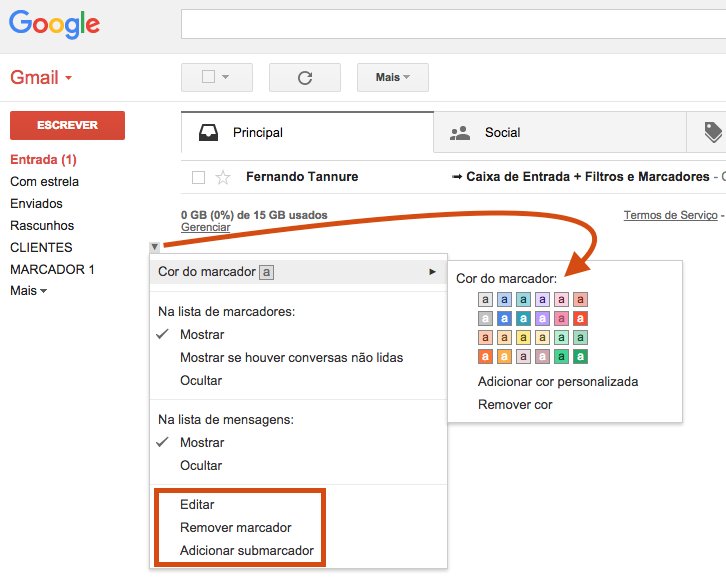Open the Termos de Serviço link

[670, 215]
